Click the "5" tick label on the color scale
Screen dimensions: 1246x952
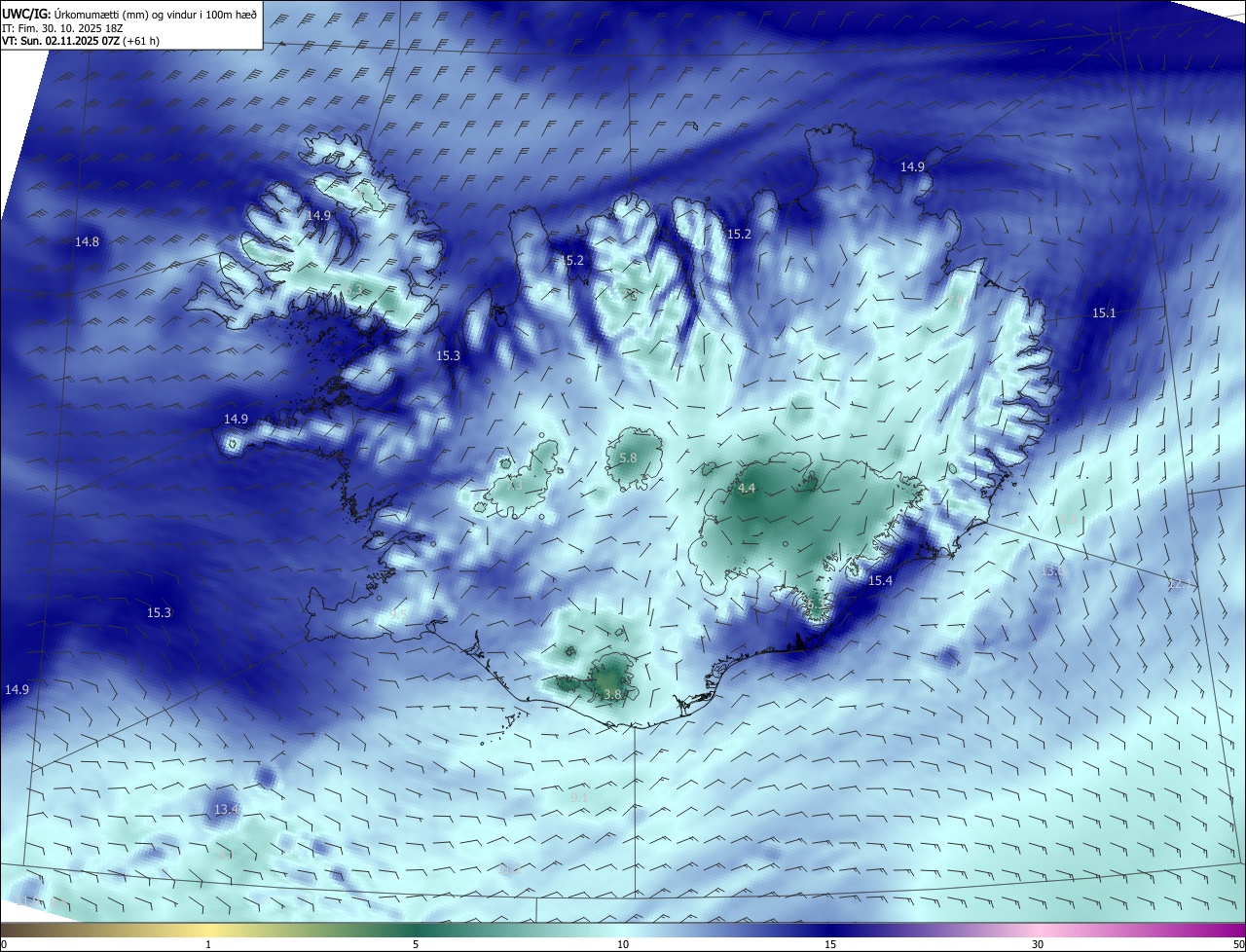point(416,944)
